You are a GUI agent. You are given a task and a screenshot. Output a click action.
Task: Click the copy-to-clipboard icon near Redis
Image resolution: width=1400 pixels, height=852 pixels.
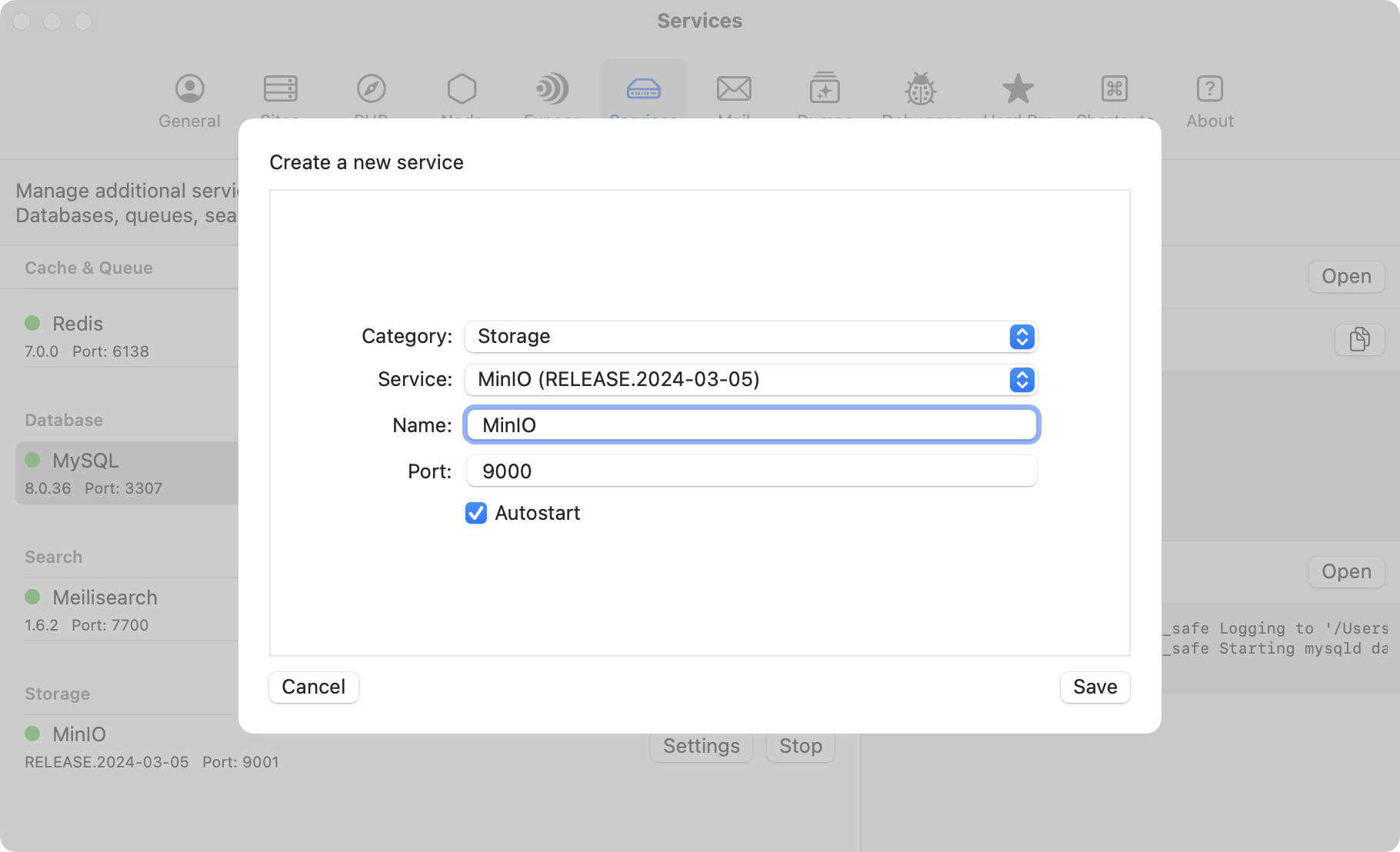tap(1359, 339)
